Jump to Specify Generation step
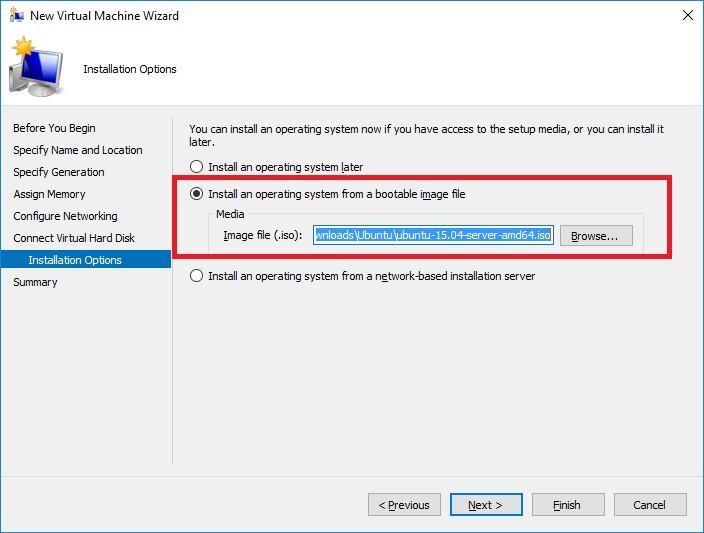 (x=59, y=172)
